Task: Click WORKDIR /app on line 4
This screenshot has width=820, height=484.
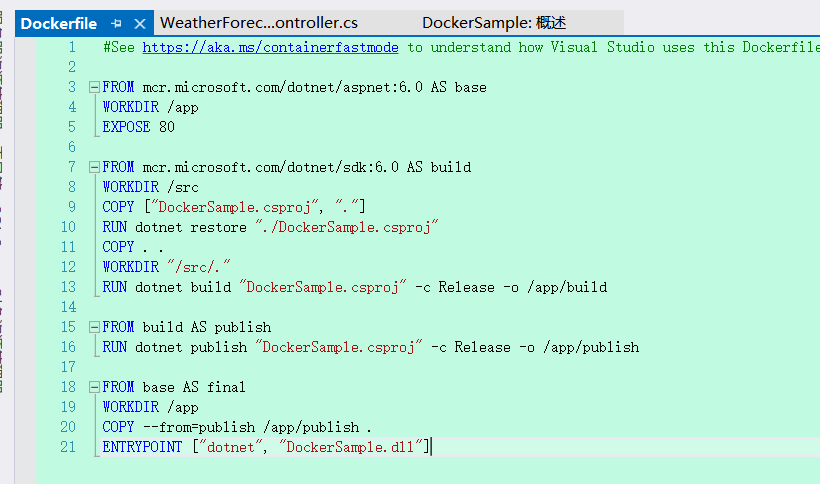Action: 151,108
